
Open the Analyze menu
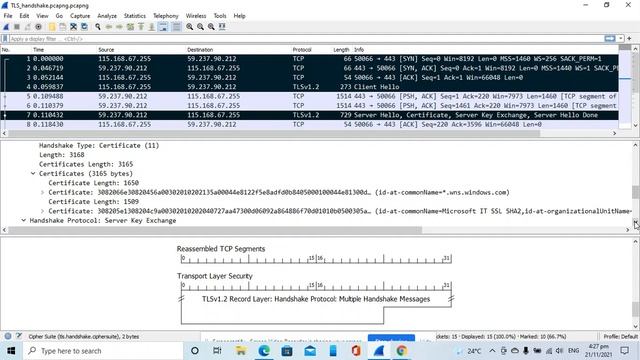(x=107, y=16)
